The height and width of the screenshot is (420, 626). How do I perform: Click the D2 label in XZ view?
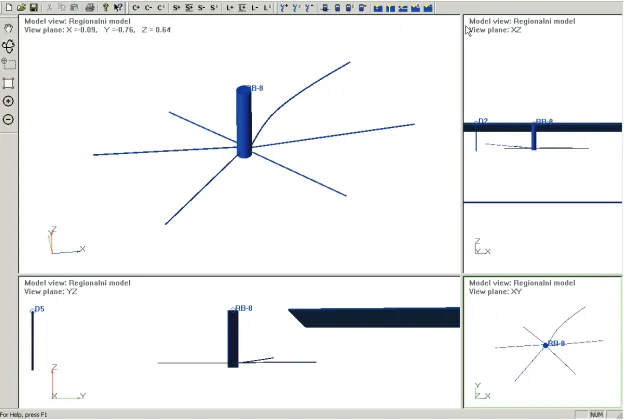click(x=482, y=121)
